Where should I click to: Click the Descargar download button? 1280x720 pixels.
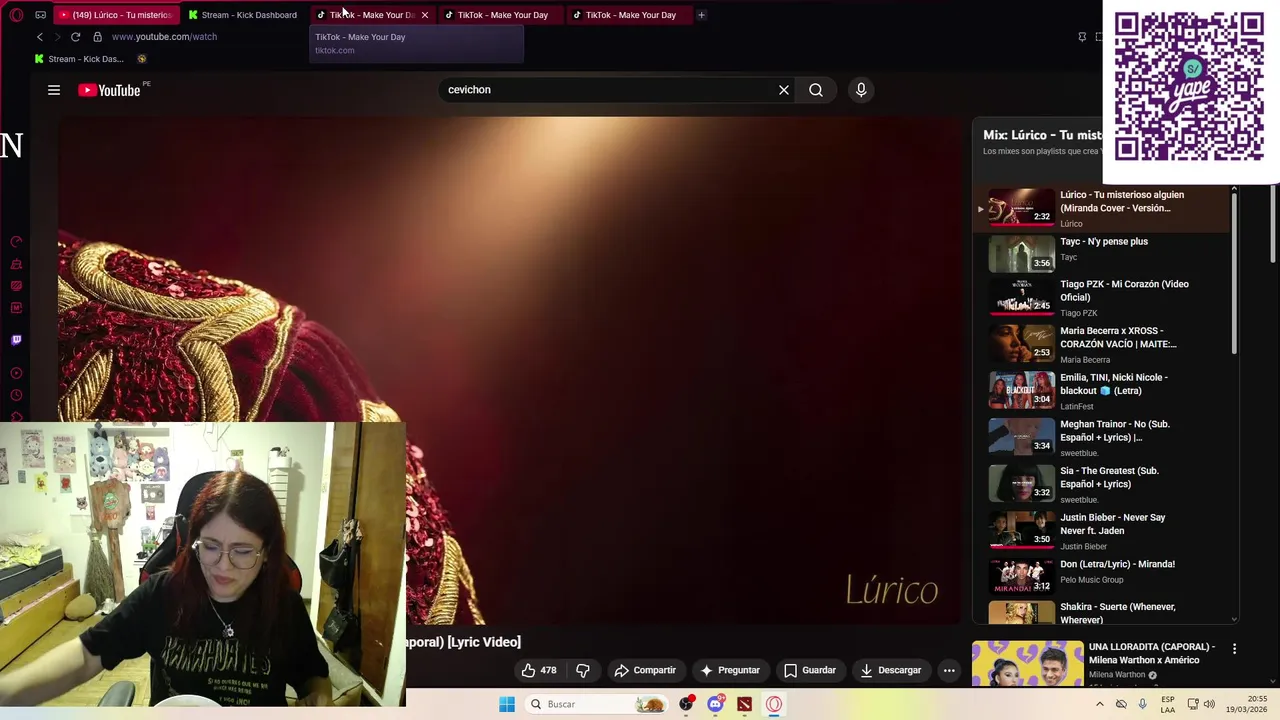[890, 670]
